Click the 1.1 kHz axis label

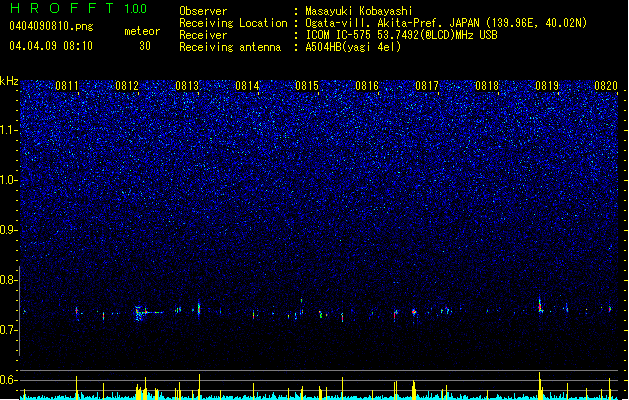tap(8, 130)
